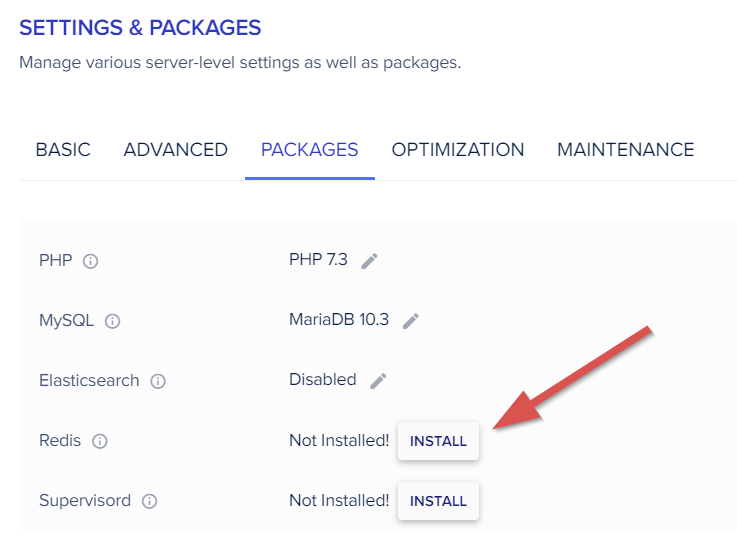View the Redis info icon
The image size is (737, 543).
(100, 441)
